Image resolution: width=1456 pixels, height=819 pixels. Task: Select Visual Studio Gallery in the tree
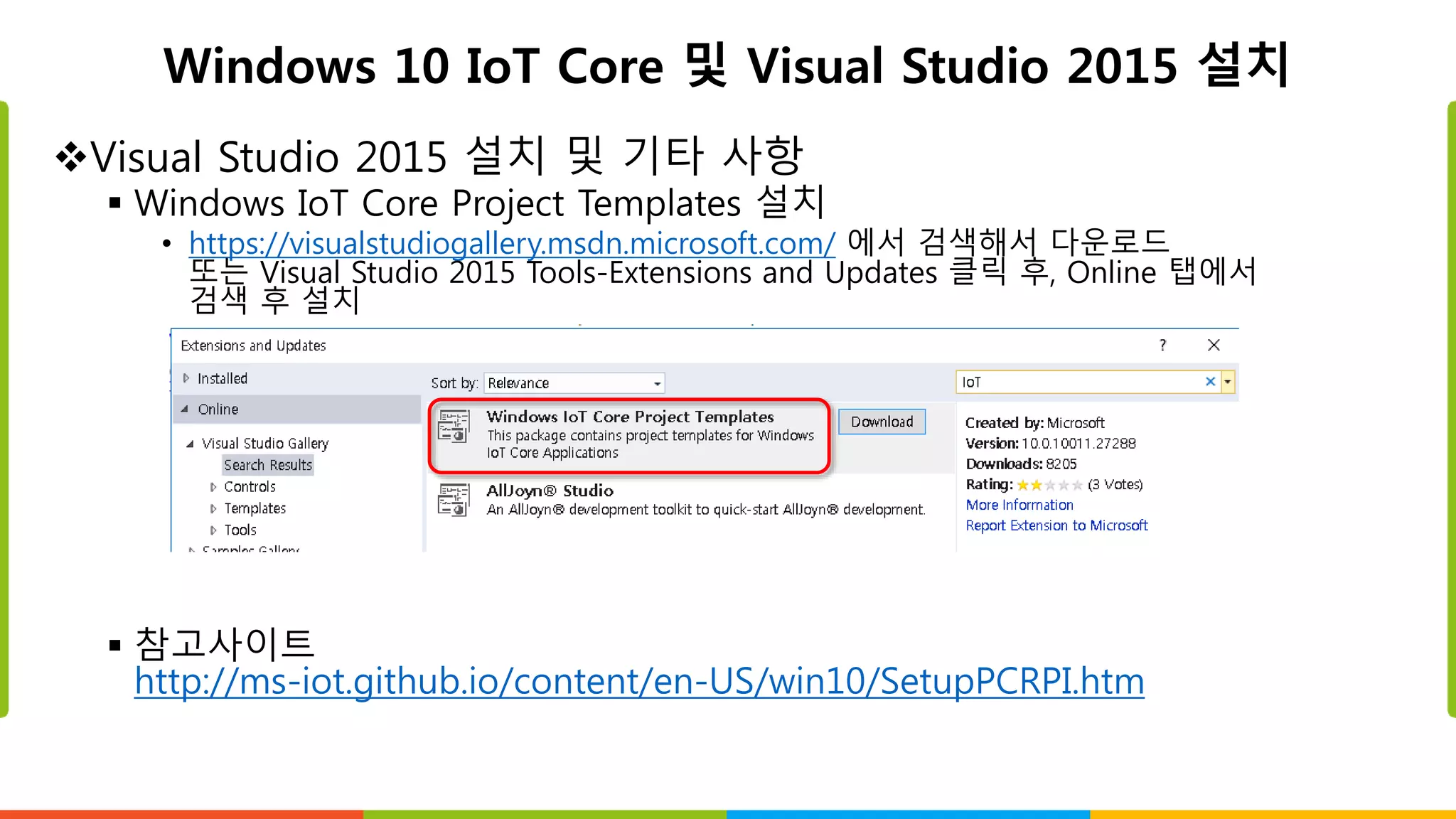pyautogui.click(x=265, y=444)
